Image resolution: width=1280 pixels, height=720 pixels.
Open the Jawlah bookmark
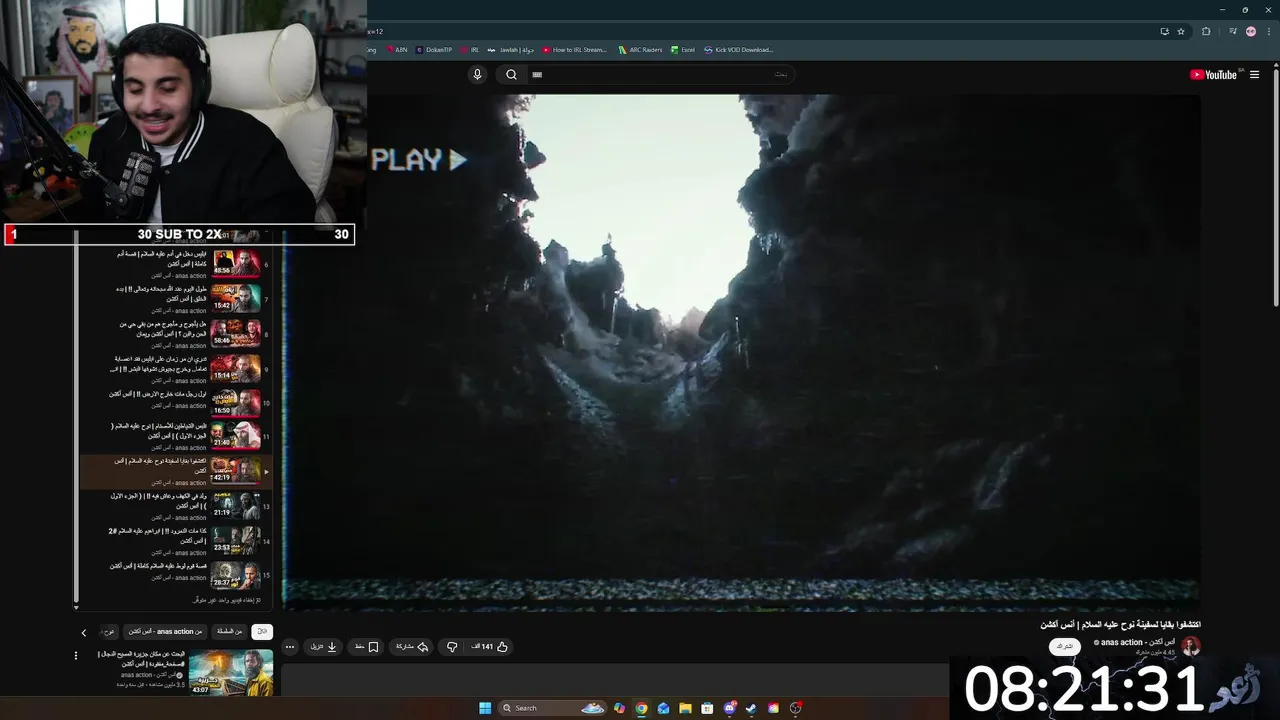pyautogui.click(x=511, y=49)
